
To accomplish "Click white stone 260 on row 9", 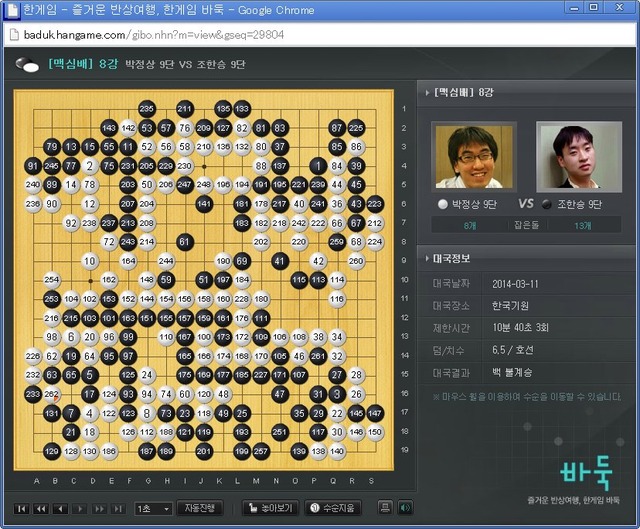I will 356,261.
